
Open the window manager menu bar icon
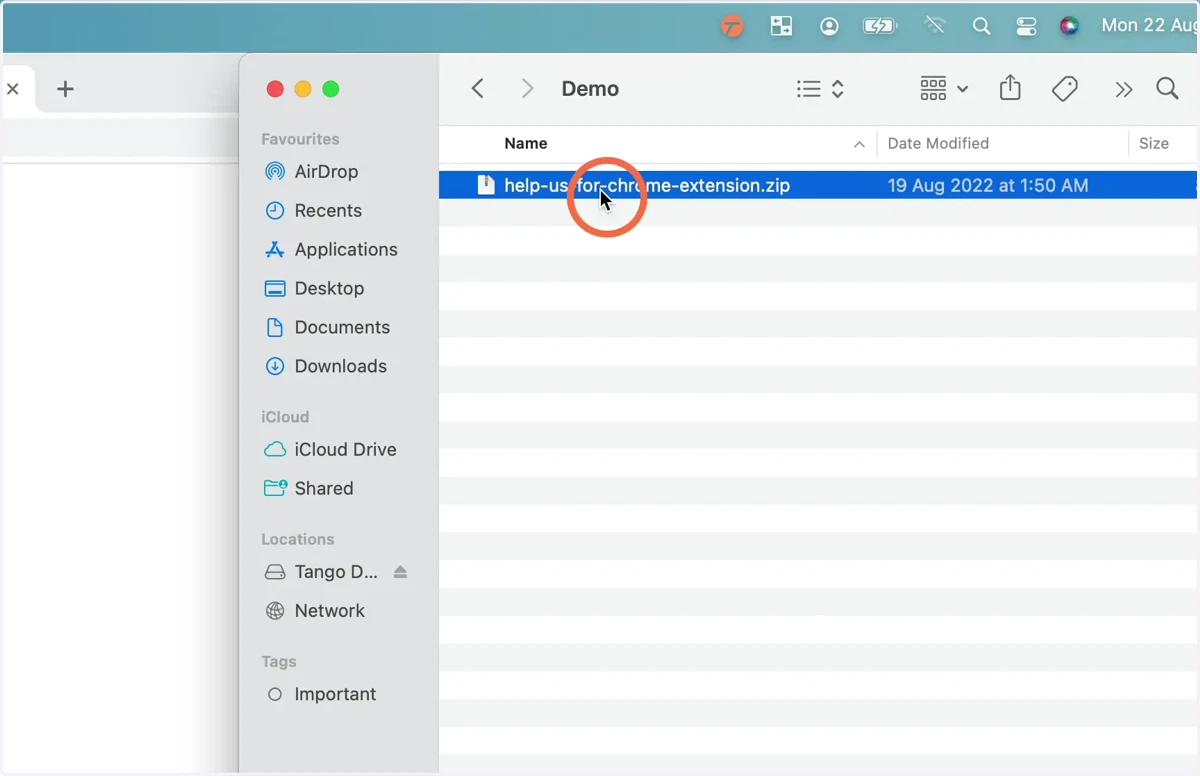781,27
